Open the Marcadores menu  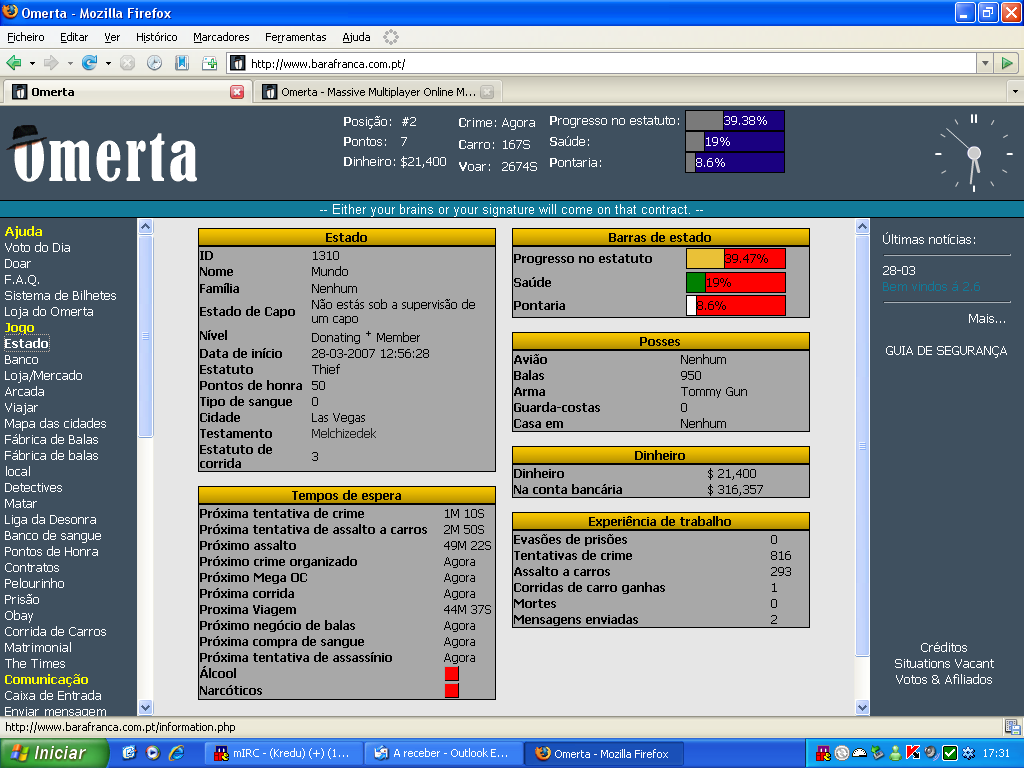tap(221, 37)
